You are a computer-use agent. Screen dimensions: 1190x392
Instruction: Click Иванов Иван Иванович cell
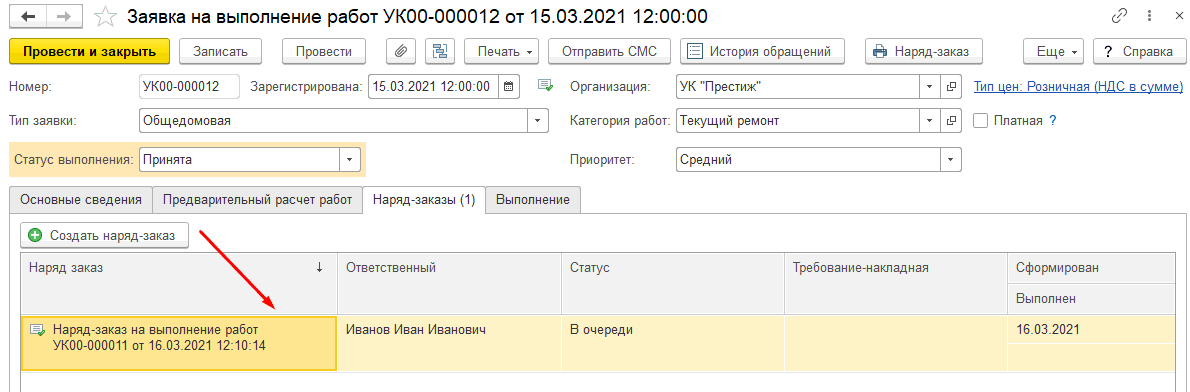click(x=449, y=343)
